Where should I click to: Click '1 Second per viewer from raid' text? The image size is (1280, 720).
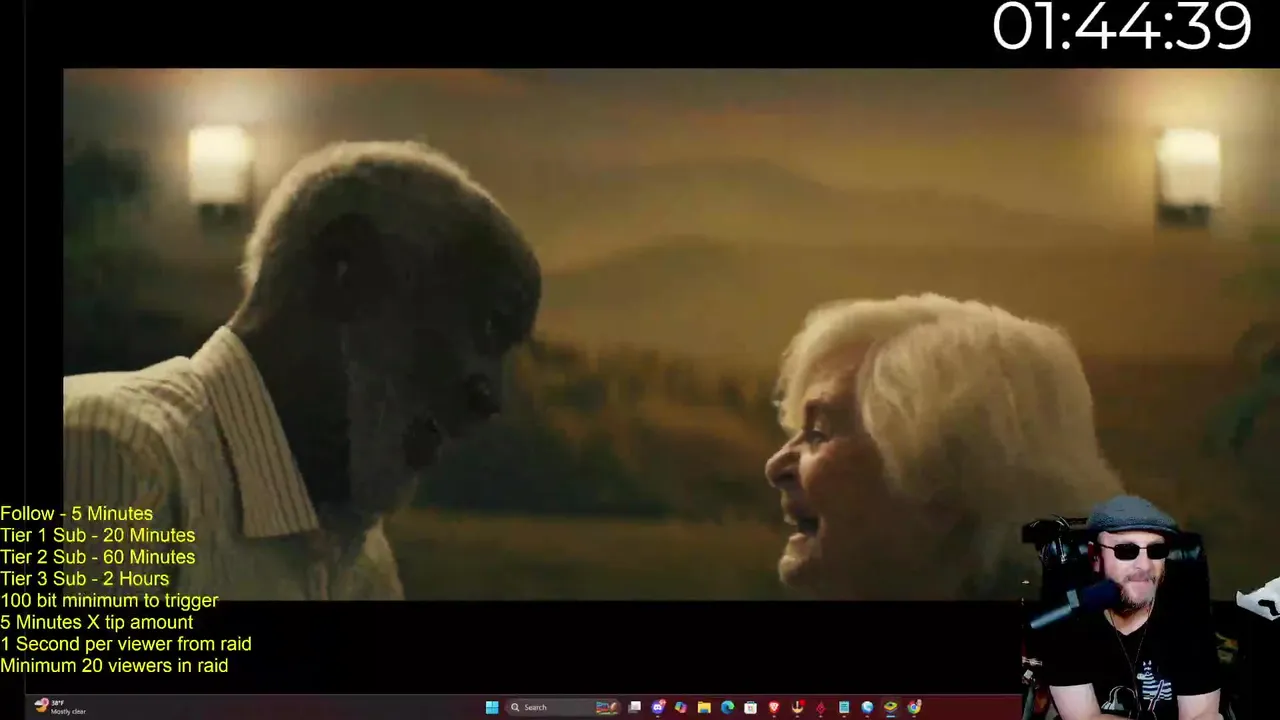126,644
